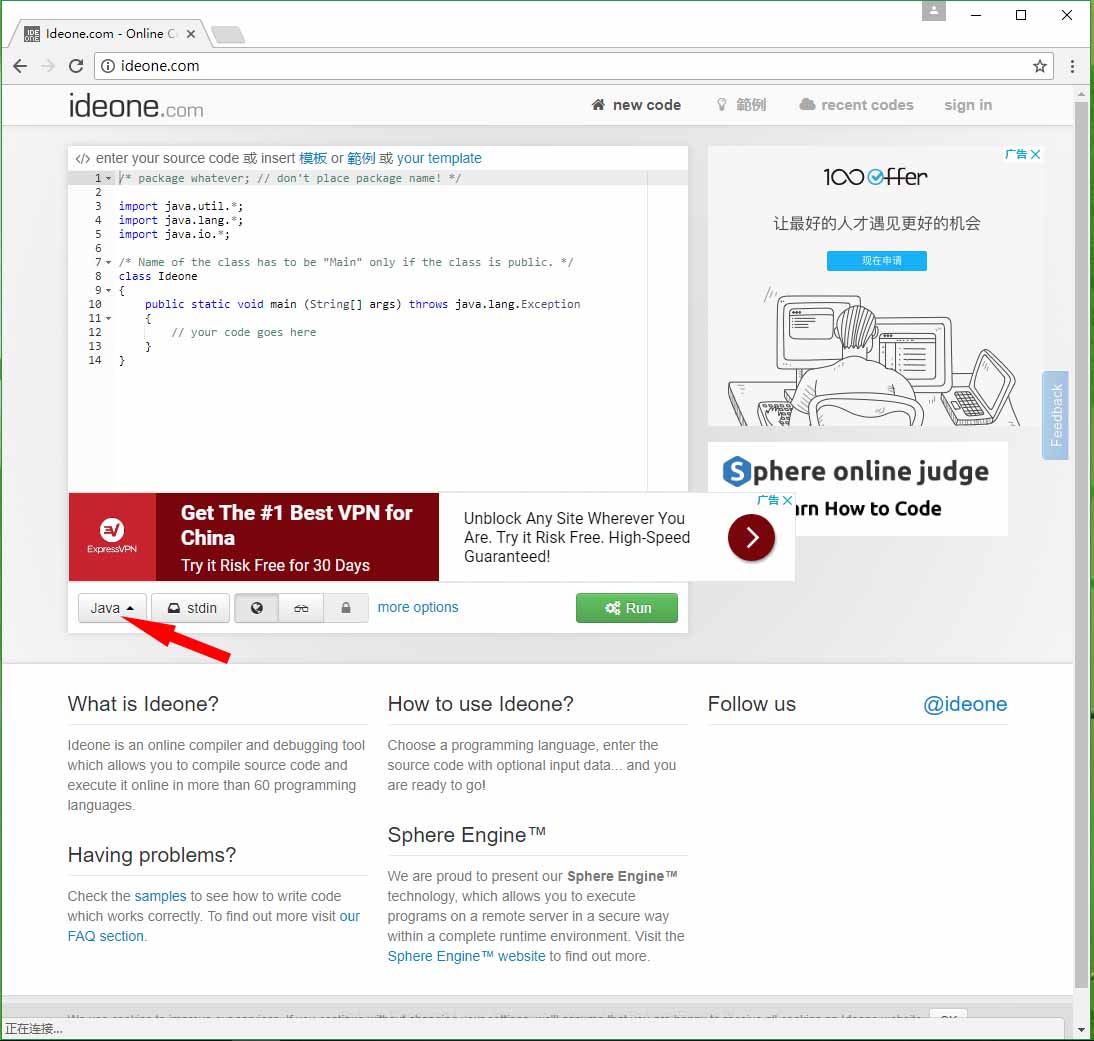Bookmark this page with the star icon

[1040, 66]
